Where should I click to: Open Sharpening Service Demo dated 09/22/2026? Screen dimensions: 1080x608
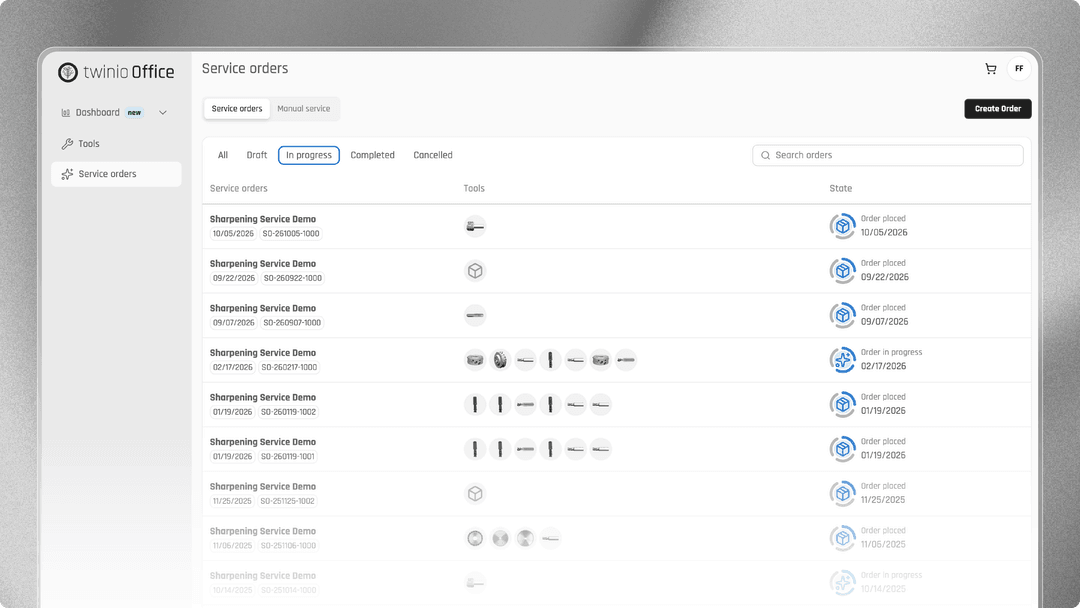[262, 264]
